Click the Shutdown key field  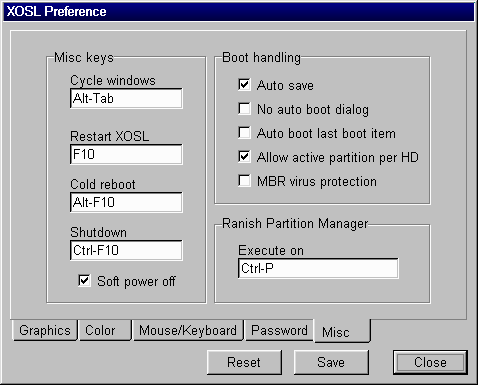pyautogui.click(x=126, y=250)
